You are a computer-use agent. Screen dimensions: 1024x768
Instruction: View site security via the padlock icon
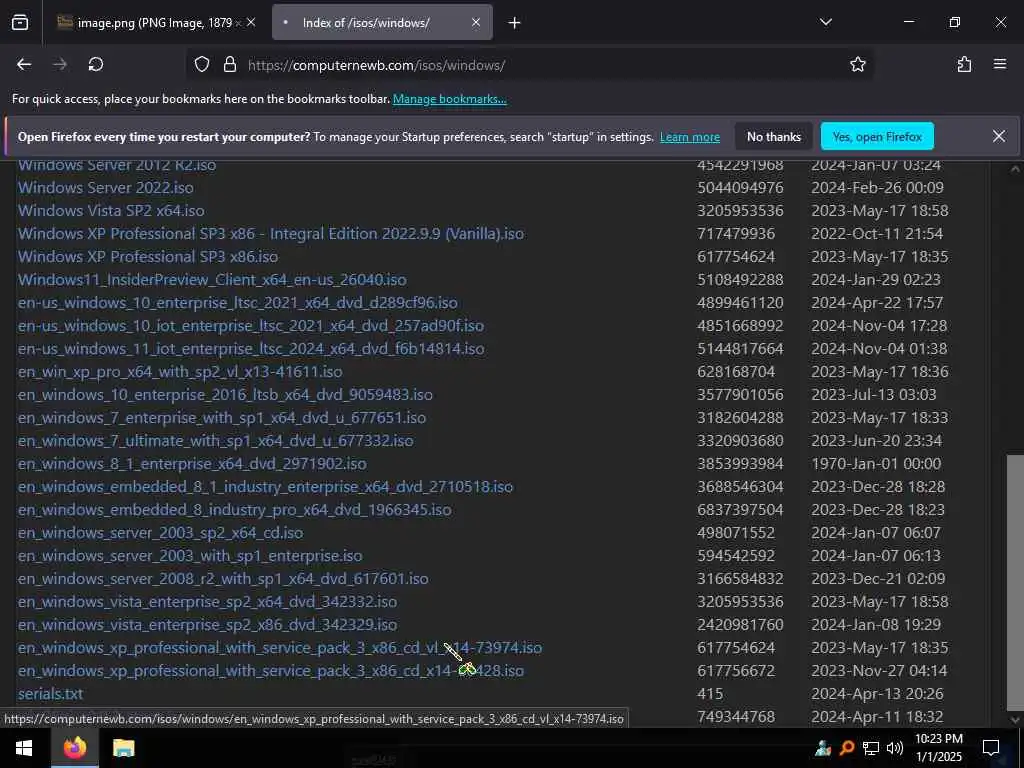pyautogui.click(x=229, y=64)
